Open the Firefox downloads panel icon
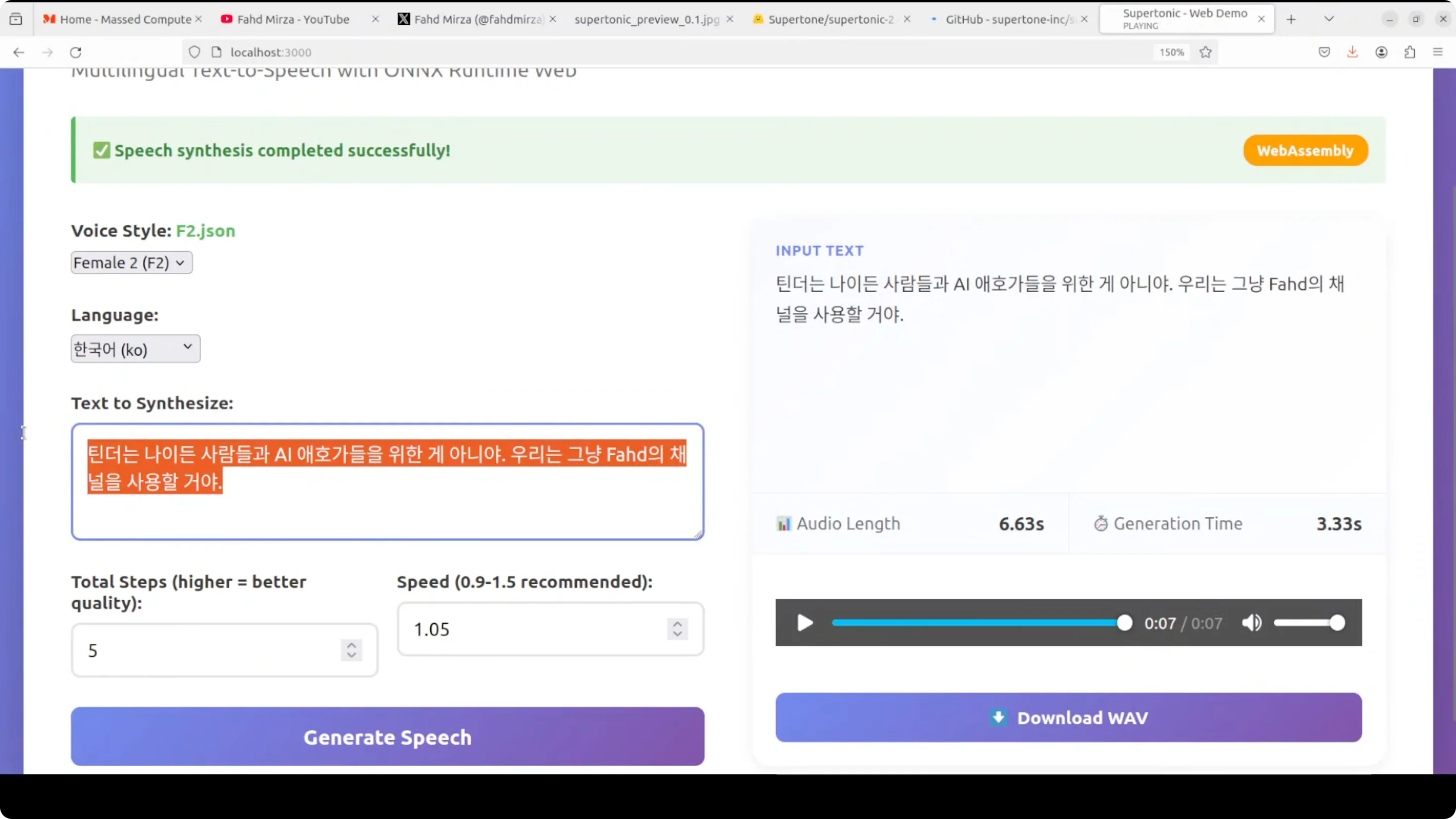This screenshot has height=819, width=1456. [x=1352, y=52]
